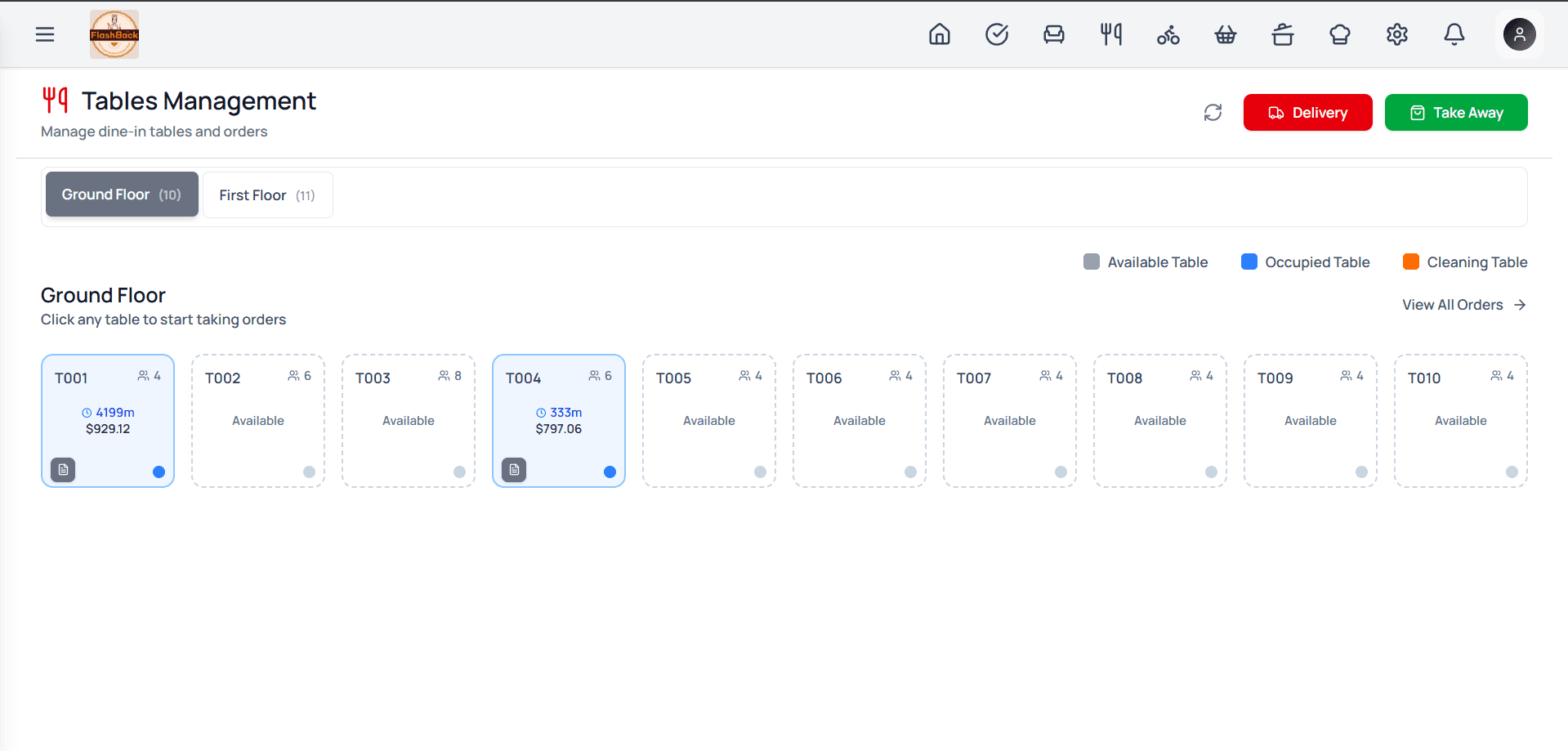The width and height of the screenshot is (1568, 751).
Task: Open the user profile avatar
Action: [x=1520, y=34]
